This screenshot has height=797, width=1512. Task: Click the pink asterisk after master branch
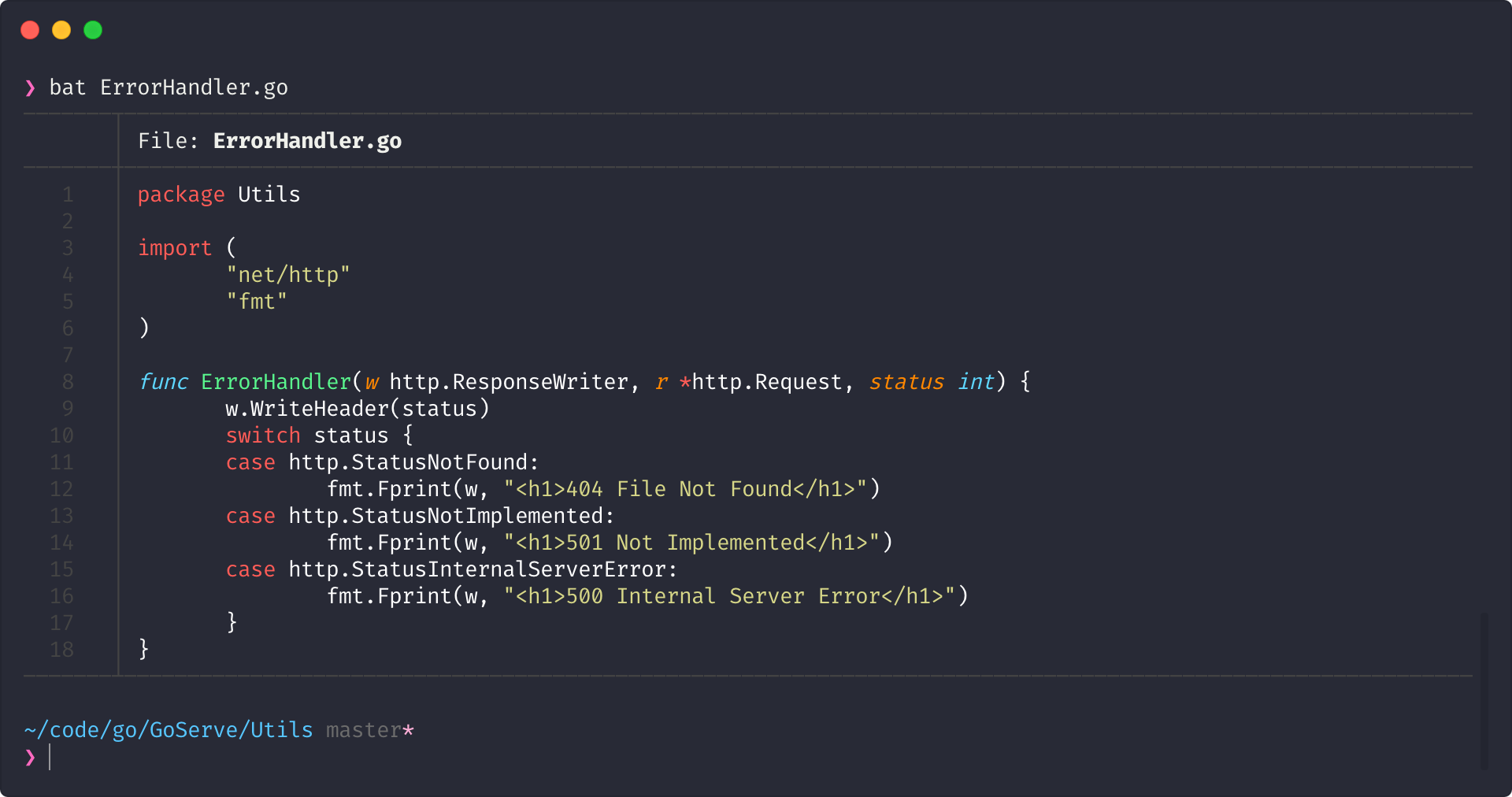(408, 730)
